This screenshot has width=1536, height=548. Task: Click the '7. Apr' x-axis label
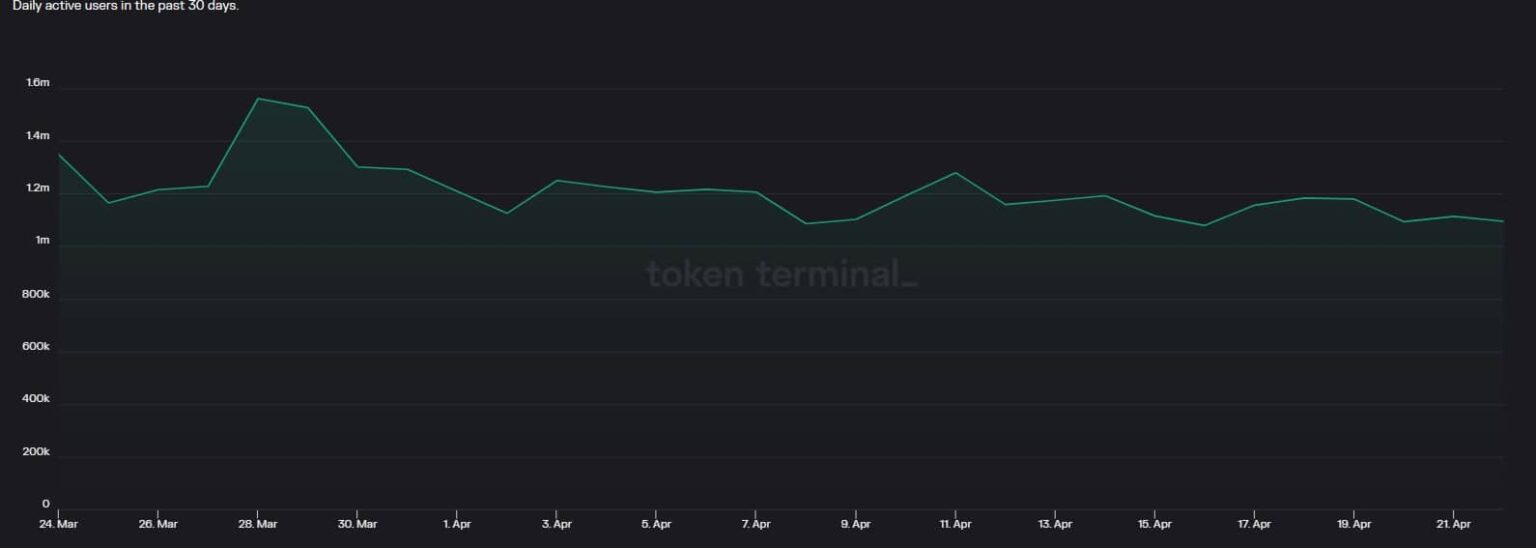click(x=756, y=524)
